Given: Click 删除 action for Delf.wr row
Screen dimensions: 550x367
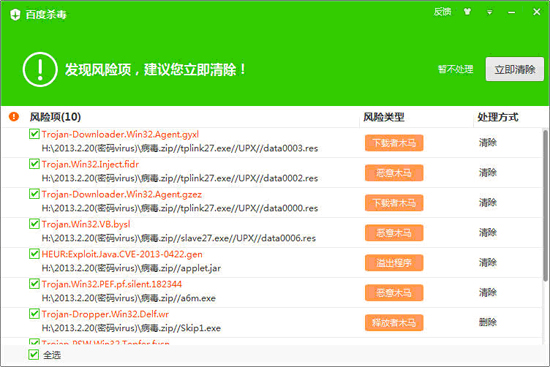Looking at the screenshot, I should point(488,322).
